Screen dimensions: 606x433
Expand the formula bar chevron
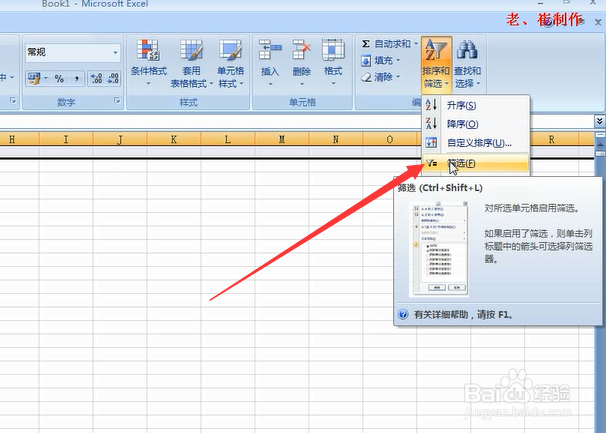[x=599, y=121]
